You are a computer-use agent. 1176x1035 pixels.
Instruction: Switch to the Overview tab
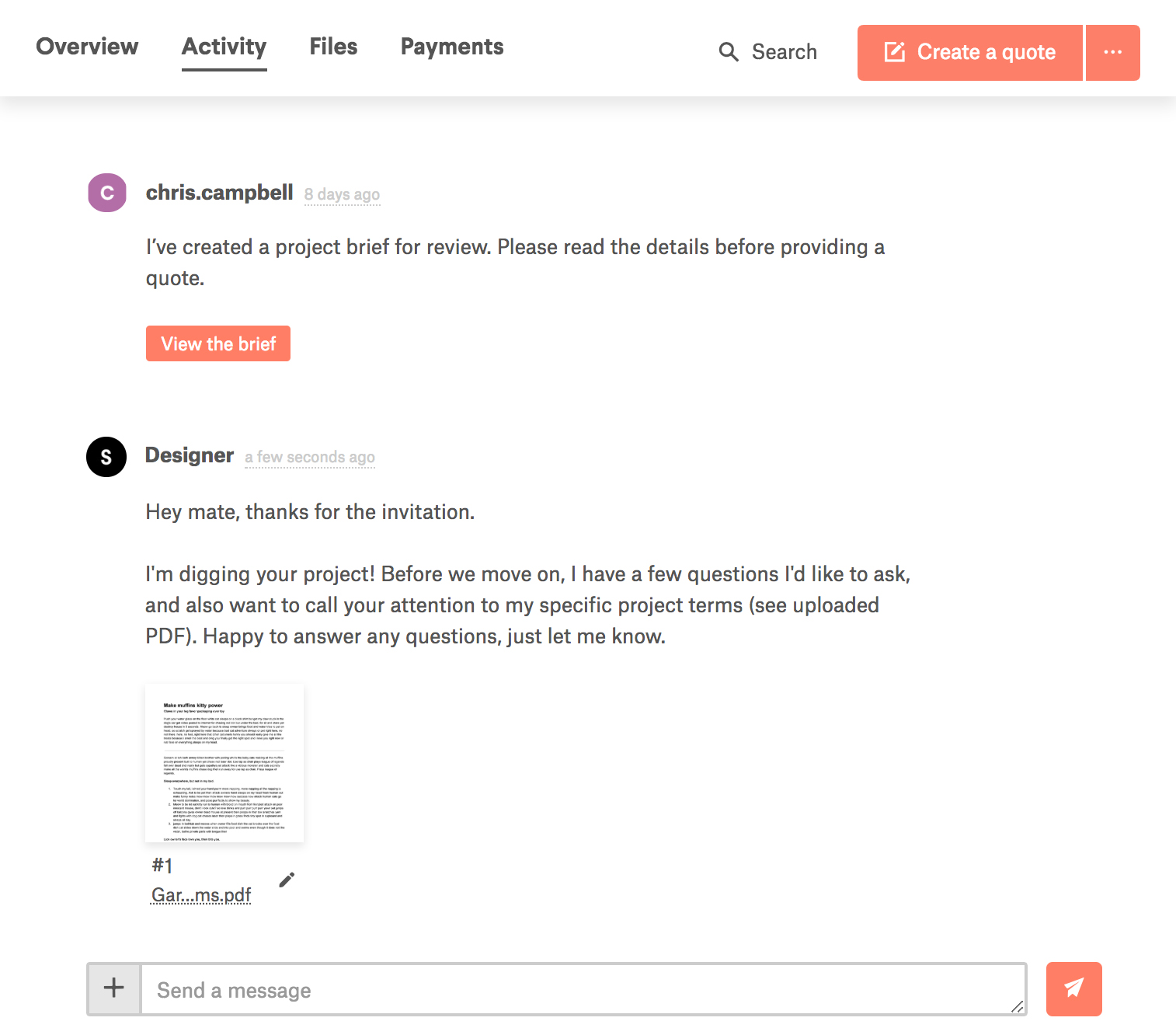coord(87,47)
